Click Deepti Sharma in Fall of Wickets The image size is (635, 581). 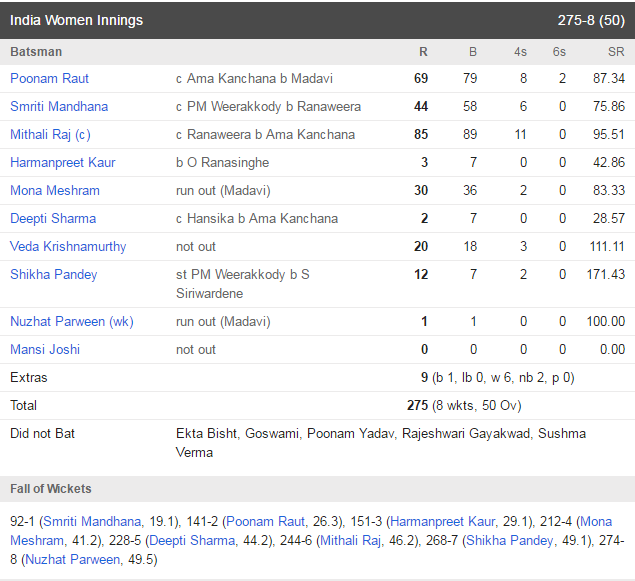click(x=192, y=541)
